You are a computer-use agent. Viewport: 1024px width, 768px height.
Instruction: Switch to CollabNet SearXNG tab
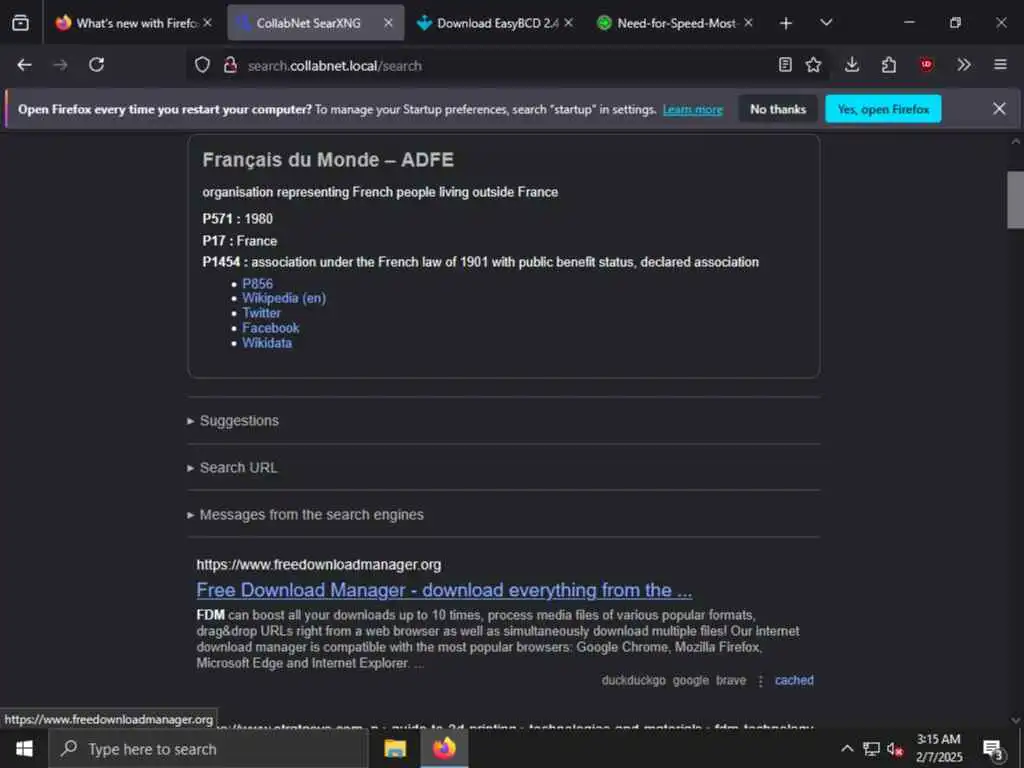(x=315, y=23)
